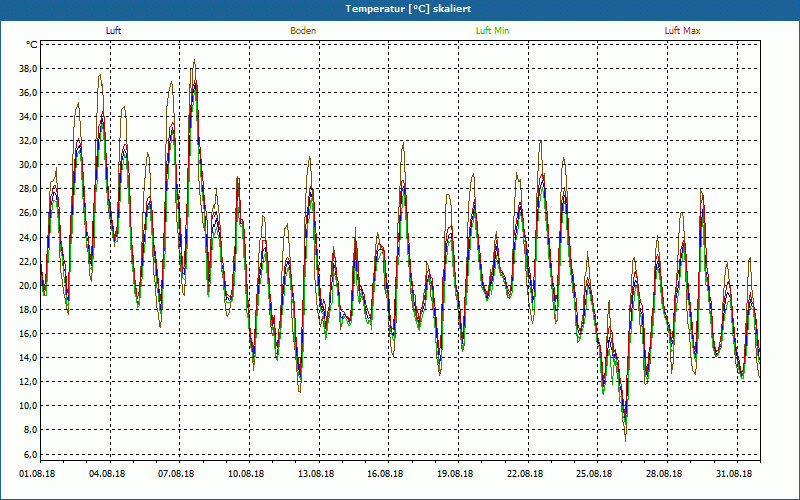
Task: Click the °C axis unit label
Action: pos(32,45)
